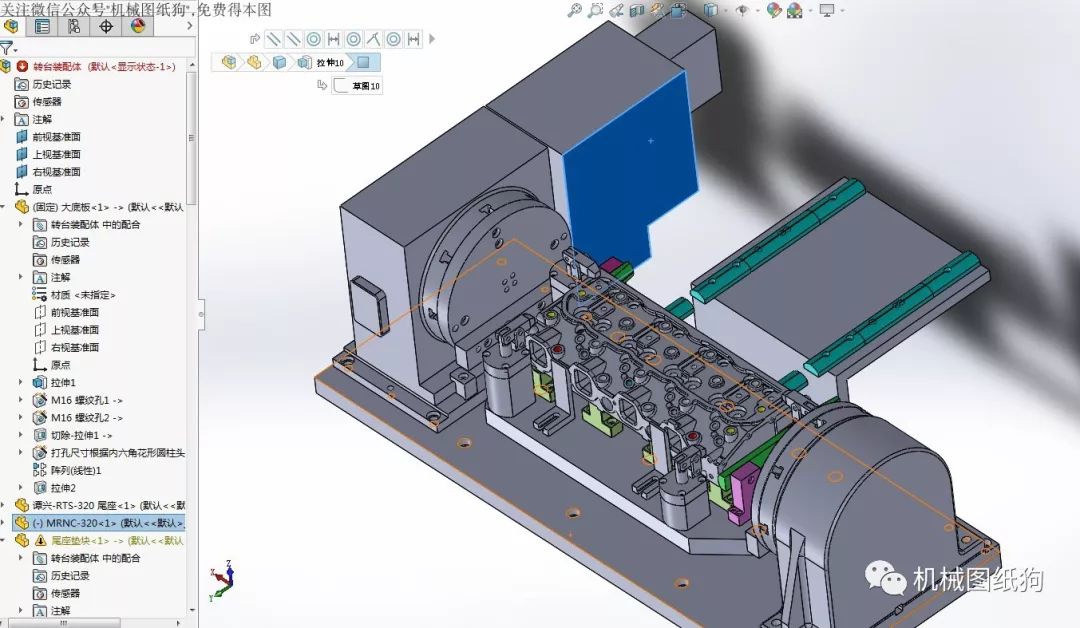Image resolution: width=1080 pixels, height=628 pixels.
Task: Click the View Settings monitor icon
Action: pos(827,10)
